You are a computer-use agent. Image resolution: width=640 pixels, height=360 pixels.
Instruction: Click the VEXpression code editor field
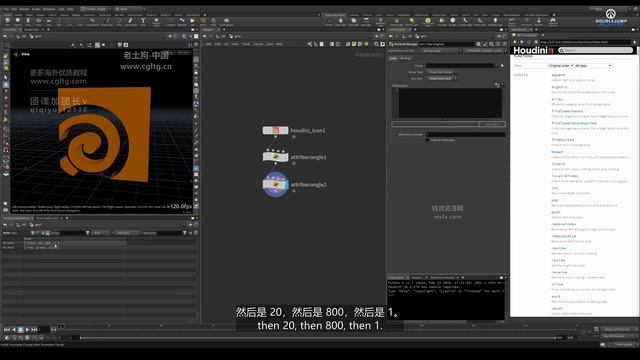click(x=449, y=104)
